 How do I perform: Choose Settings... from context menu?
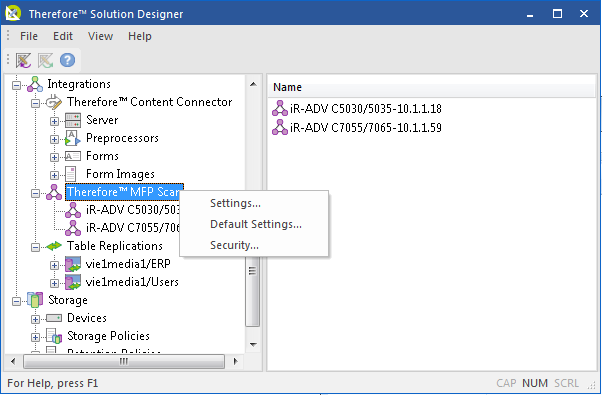tap(254, 203)
